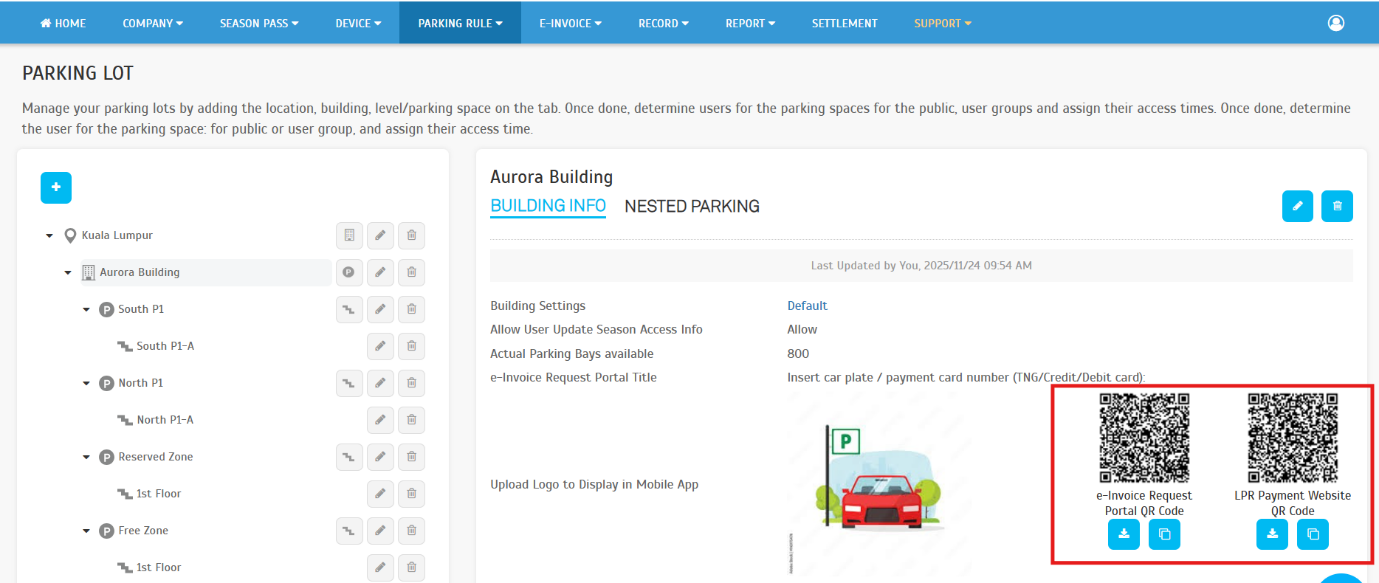Download the e-Invoice Request Portal QR code
Image resolution: width=1379 pixels, height=583 pixels.
[x=1124, y=535]
